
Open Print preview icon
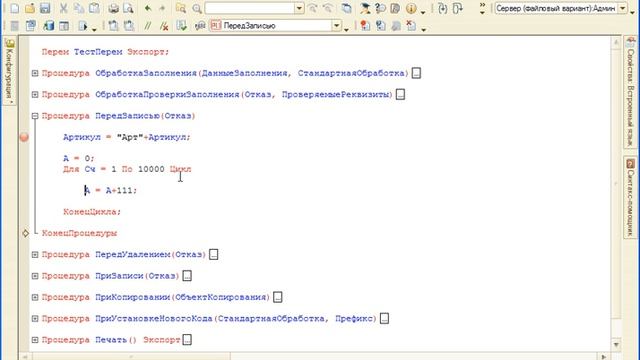click(129, 8)
